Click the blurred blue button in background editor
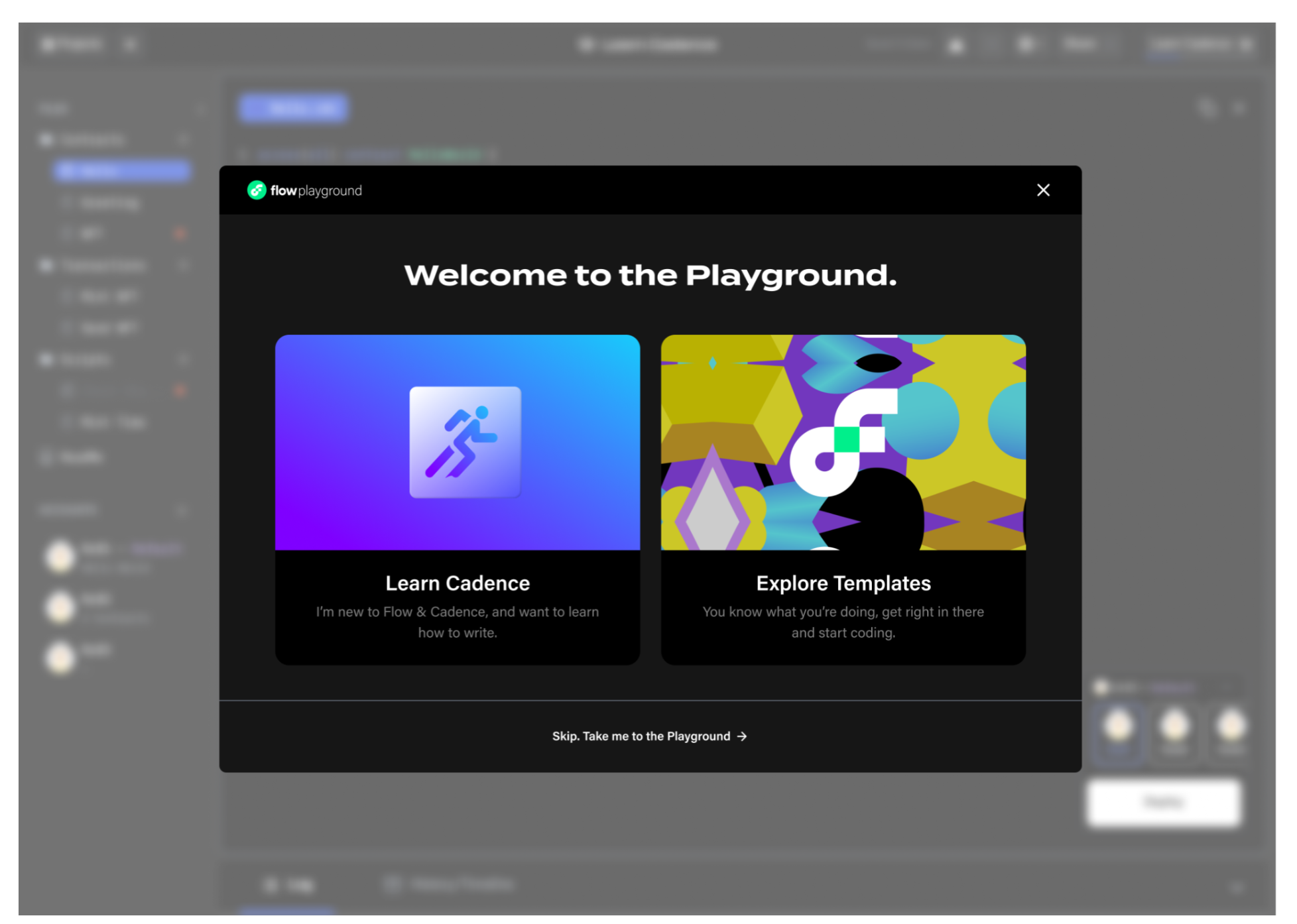The image size is (1297, 924). pos(292,108)
